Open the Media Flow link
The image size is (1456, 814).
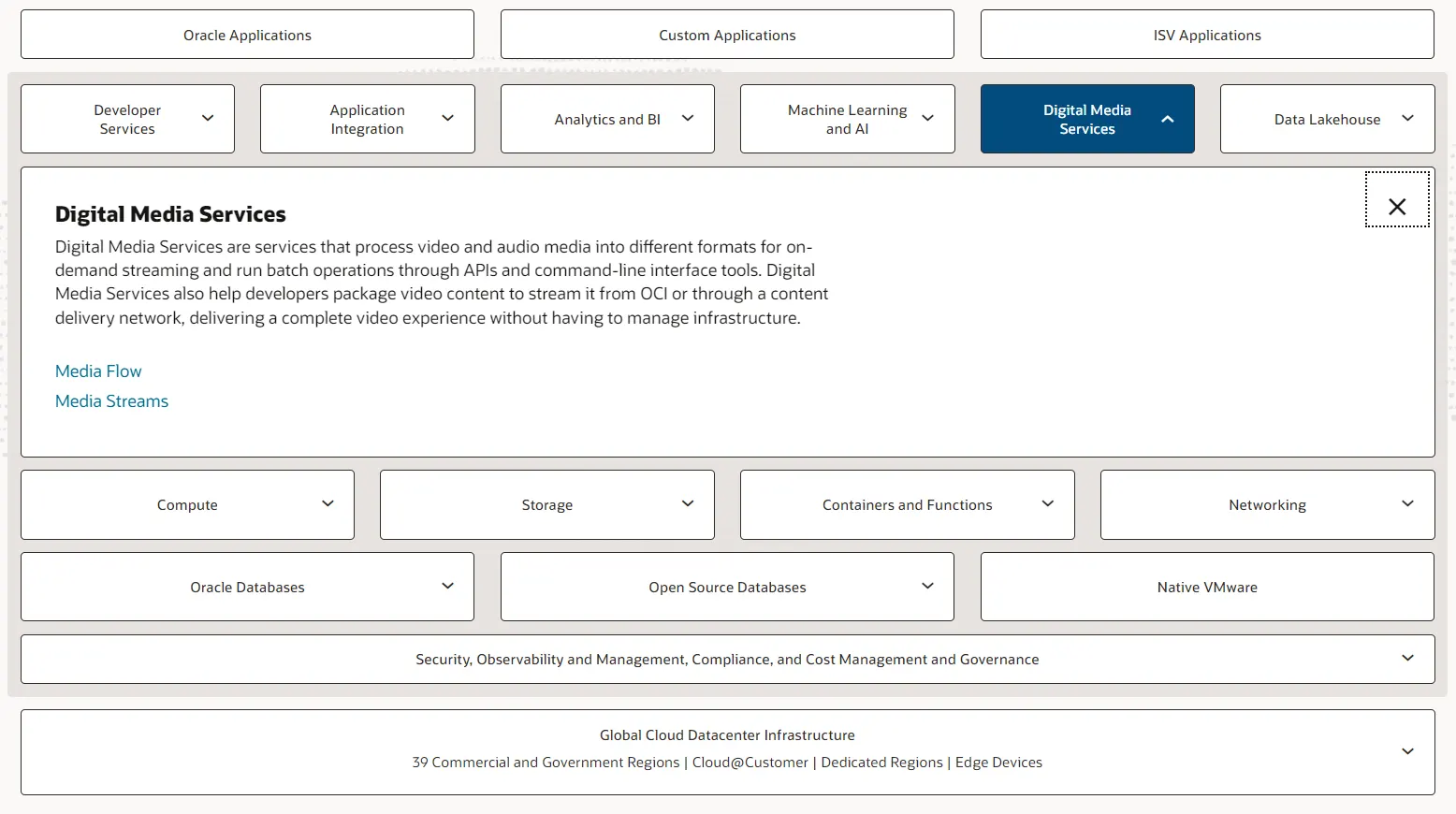coord(98,371)
